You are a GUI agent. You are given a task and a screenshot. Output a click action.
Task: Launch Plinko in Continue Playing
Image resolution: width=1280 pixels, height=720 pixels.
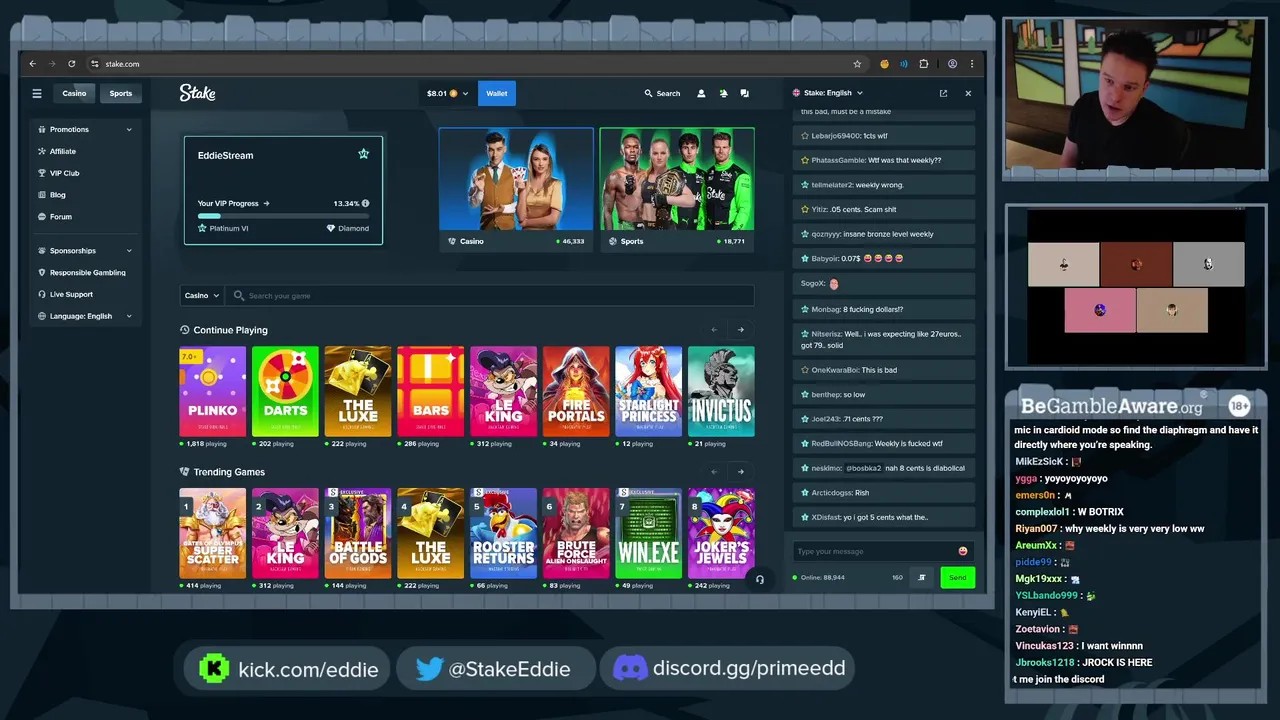tap(212, 391)
